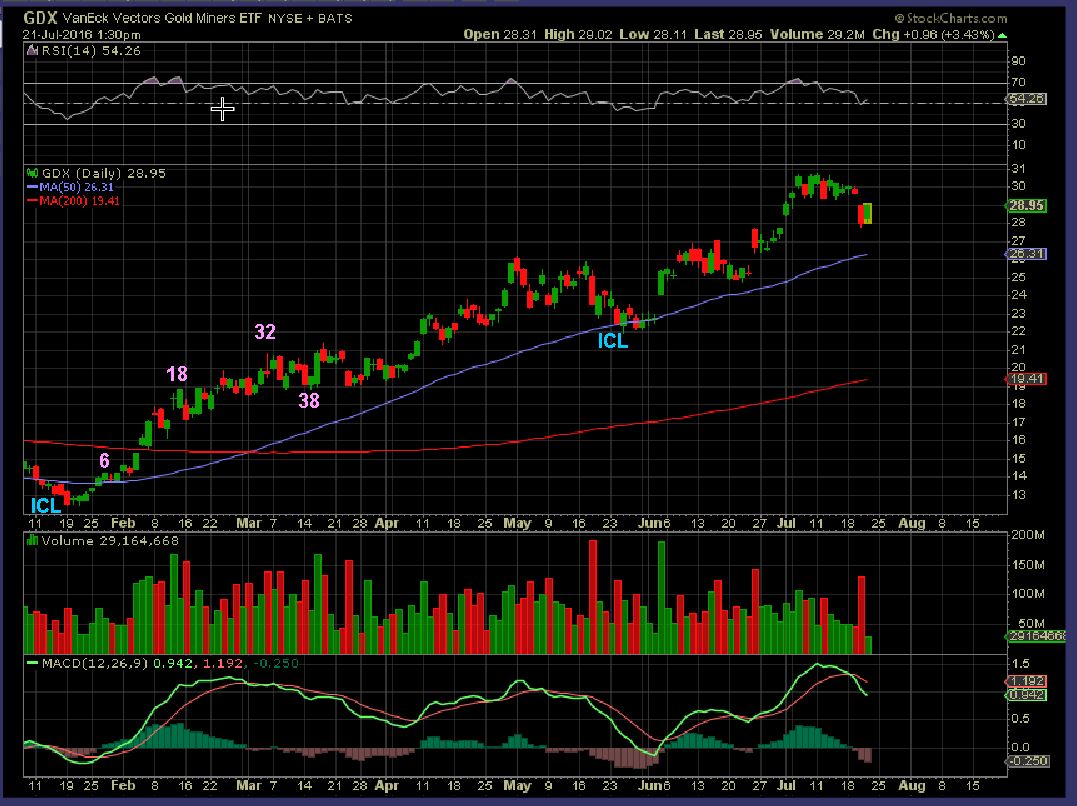Click the red 1.192 MACD signal tag
This screenshot has height=806, width=1077.
coord(1027,681)
